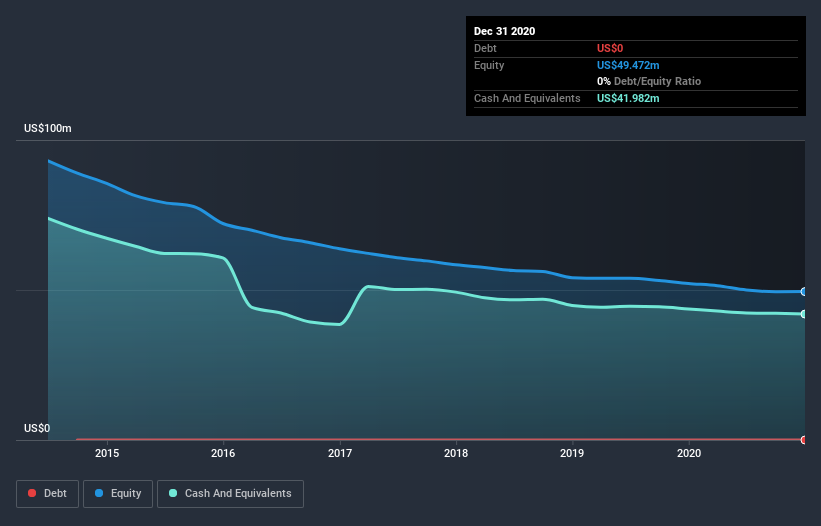Click the US$41.982m cash value
The width and height of the screenshot is (821, 526).
pos(628,98)
